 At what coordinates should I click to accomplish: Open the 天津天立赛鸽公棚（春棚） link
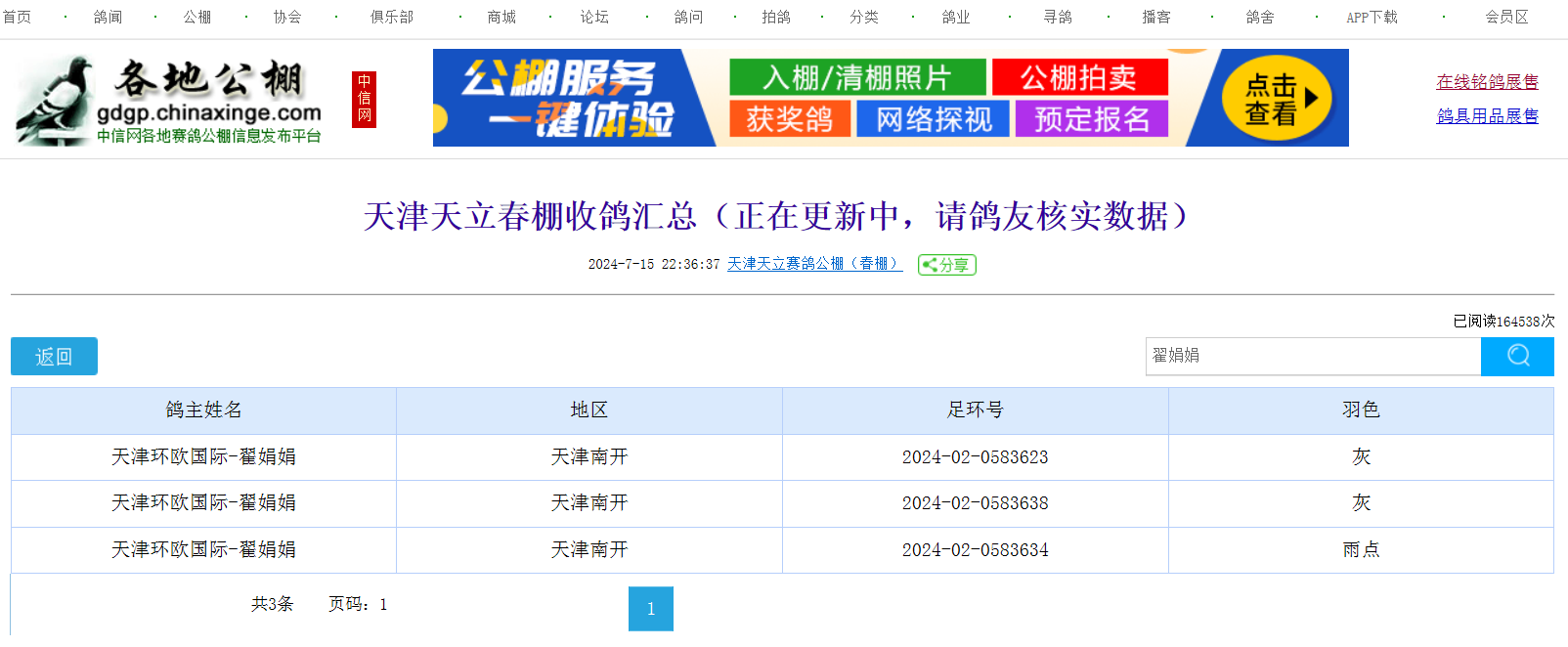pos(814,264)
